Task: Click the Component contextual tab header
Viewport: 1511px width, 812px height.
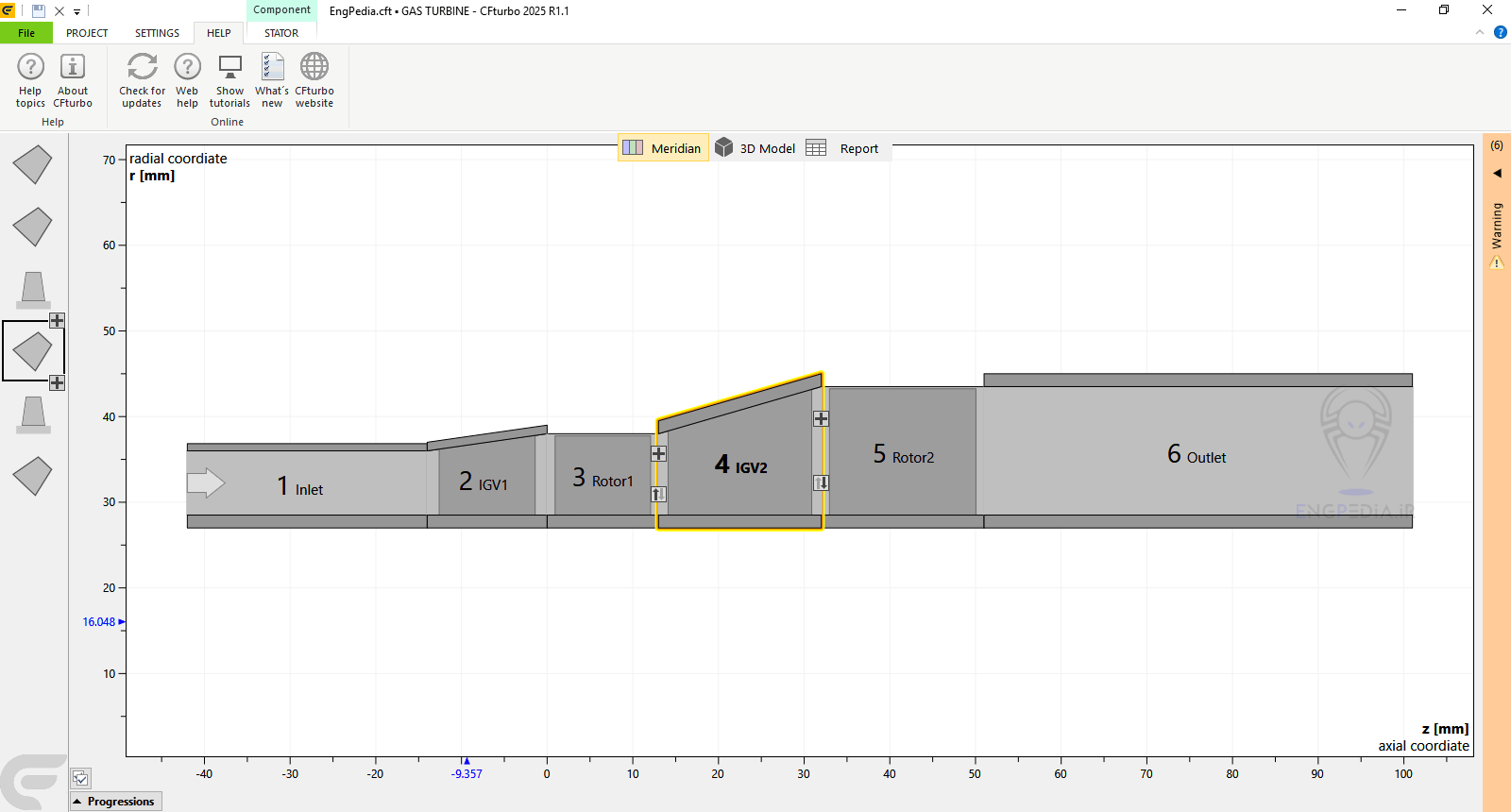Action: coord(281,9)
